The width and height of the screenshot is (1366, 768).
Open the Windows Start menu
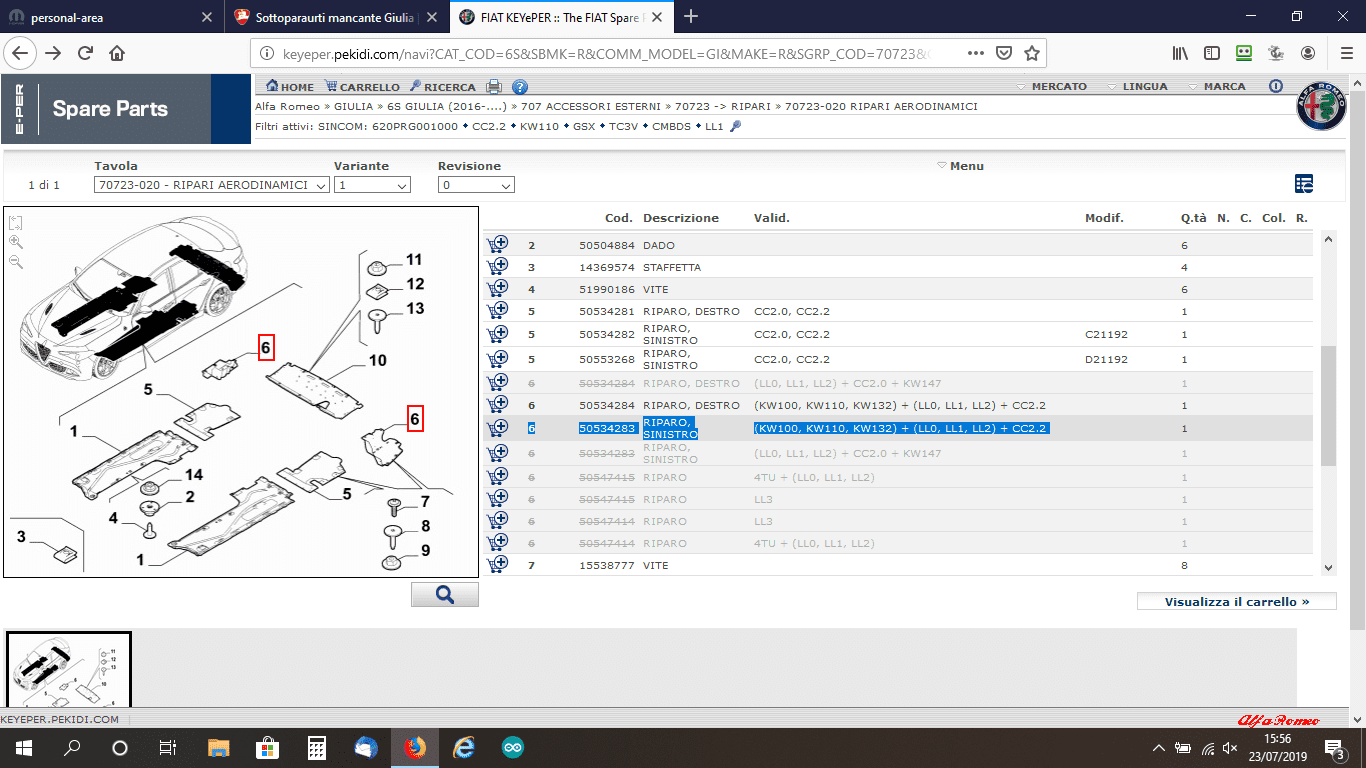point(23,747)
